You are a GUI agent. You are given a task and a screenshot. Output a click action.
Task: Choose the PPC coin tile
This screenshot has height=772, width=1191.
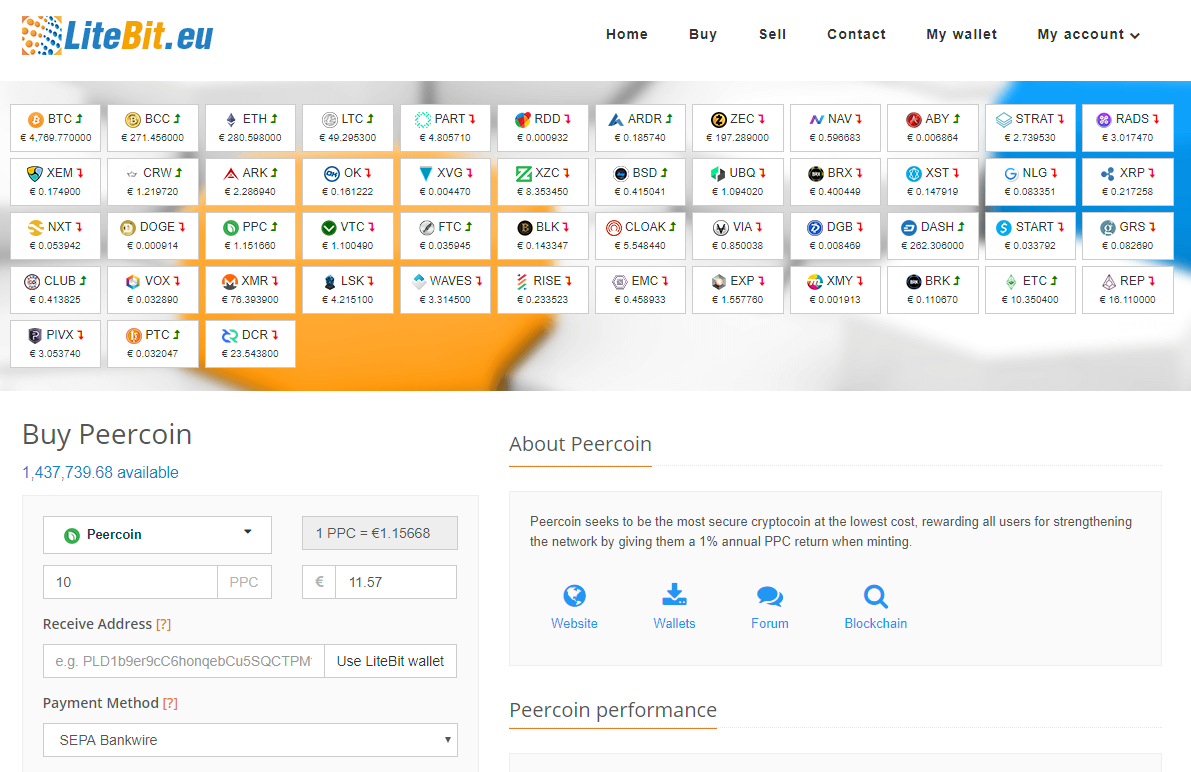(x=250, y=236)
